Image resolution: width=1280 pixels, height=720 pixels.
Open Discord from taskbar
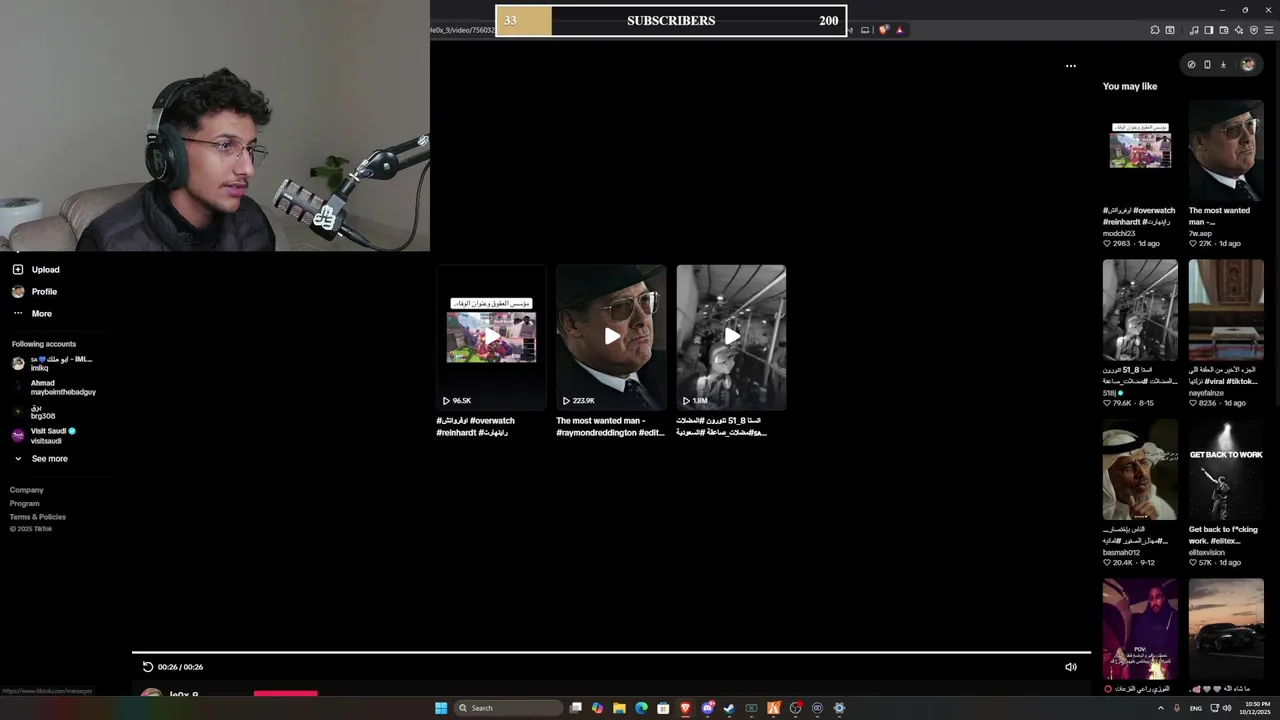click(x=707, y=708)
